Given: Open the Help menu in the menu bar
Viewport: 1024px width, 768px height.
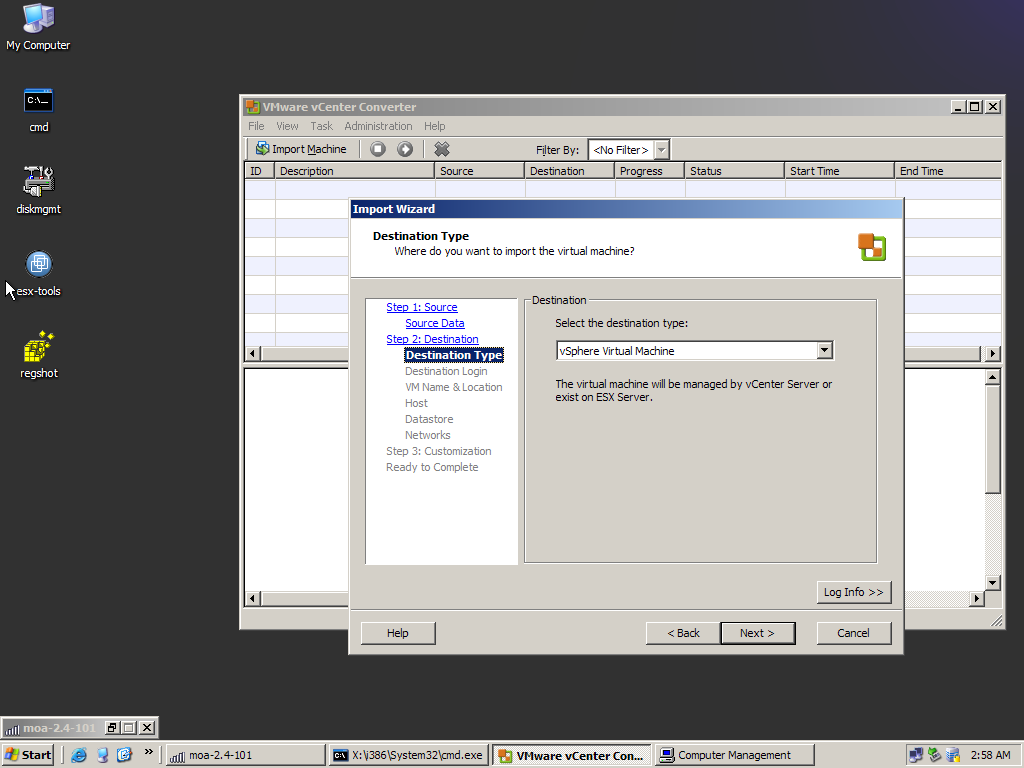Looking at the screenshot, I should click(x=434, y=126).
